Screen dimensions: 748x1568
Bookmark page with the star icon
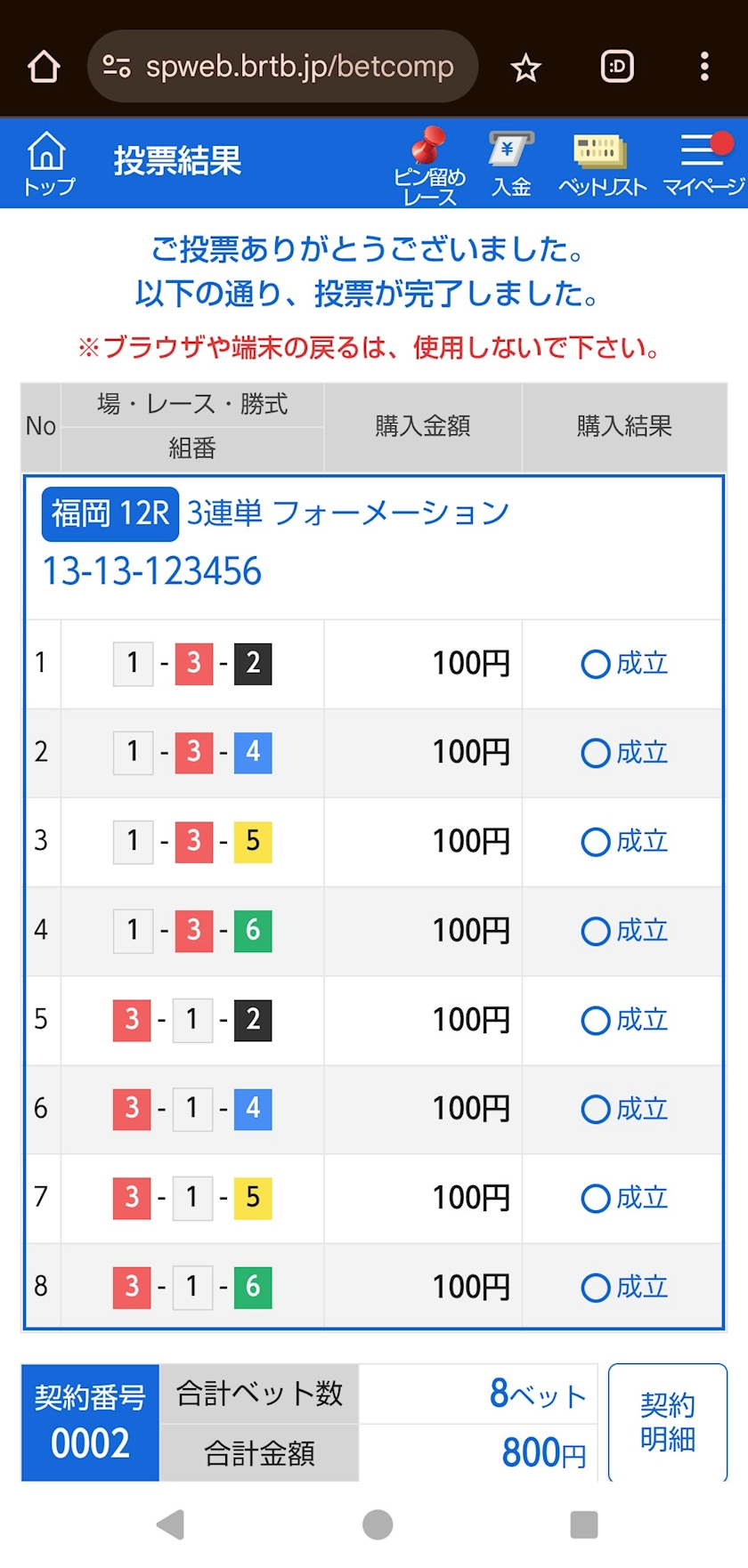pos(526,67)
